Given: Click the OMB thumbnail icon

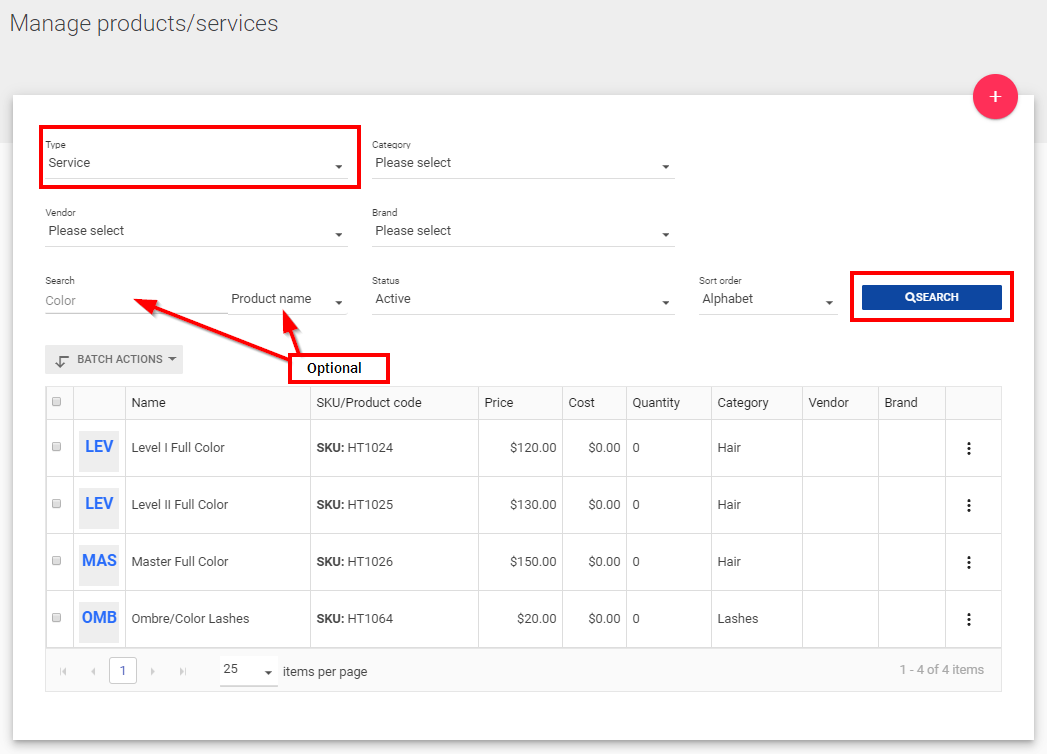Looking at the screenshot, I should [99, 619].
